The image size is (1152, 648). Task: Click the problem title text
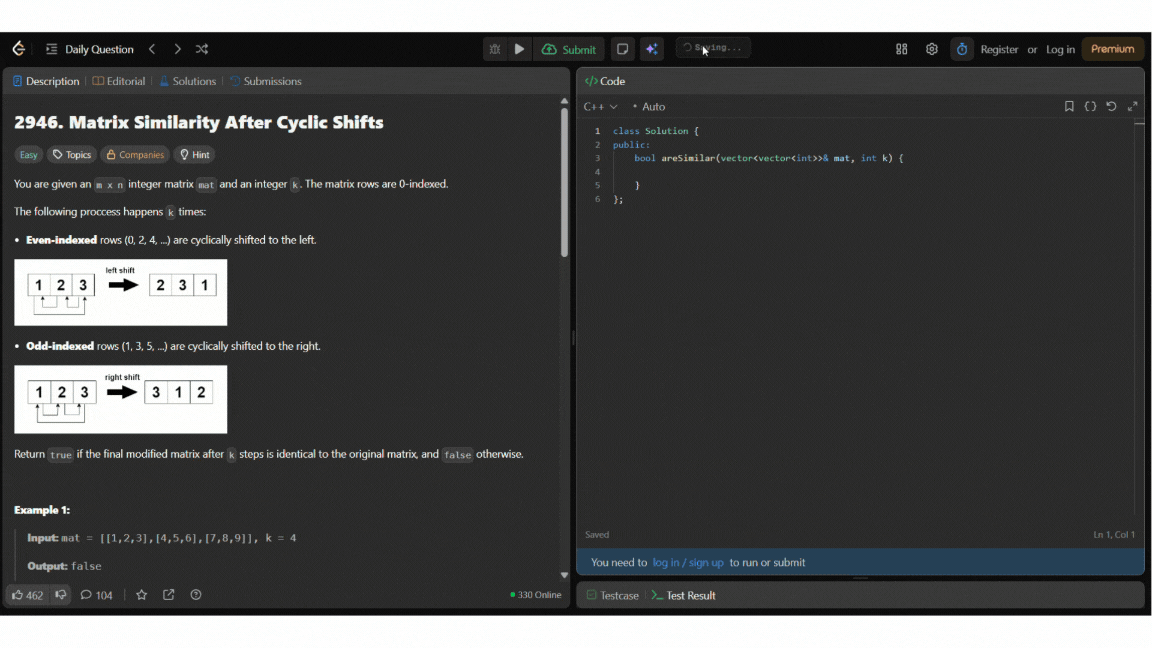click(x=198, y=122)
